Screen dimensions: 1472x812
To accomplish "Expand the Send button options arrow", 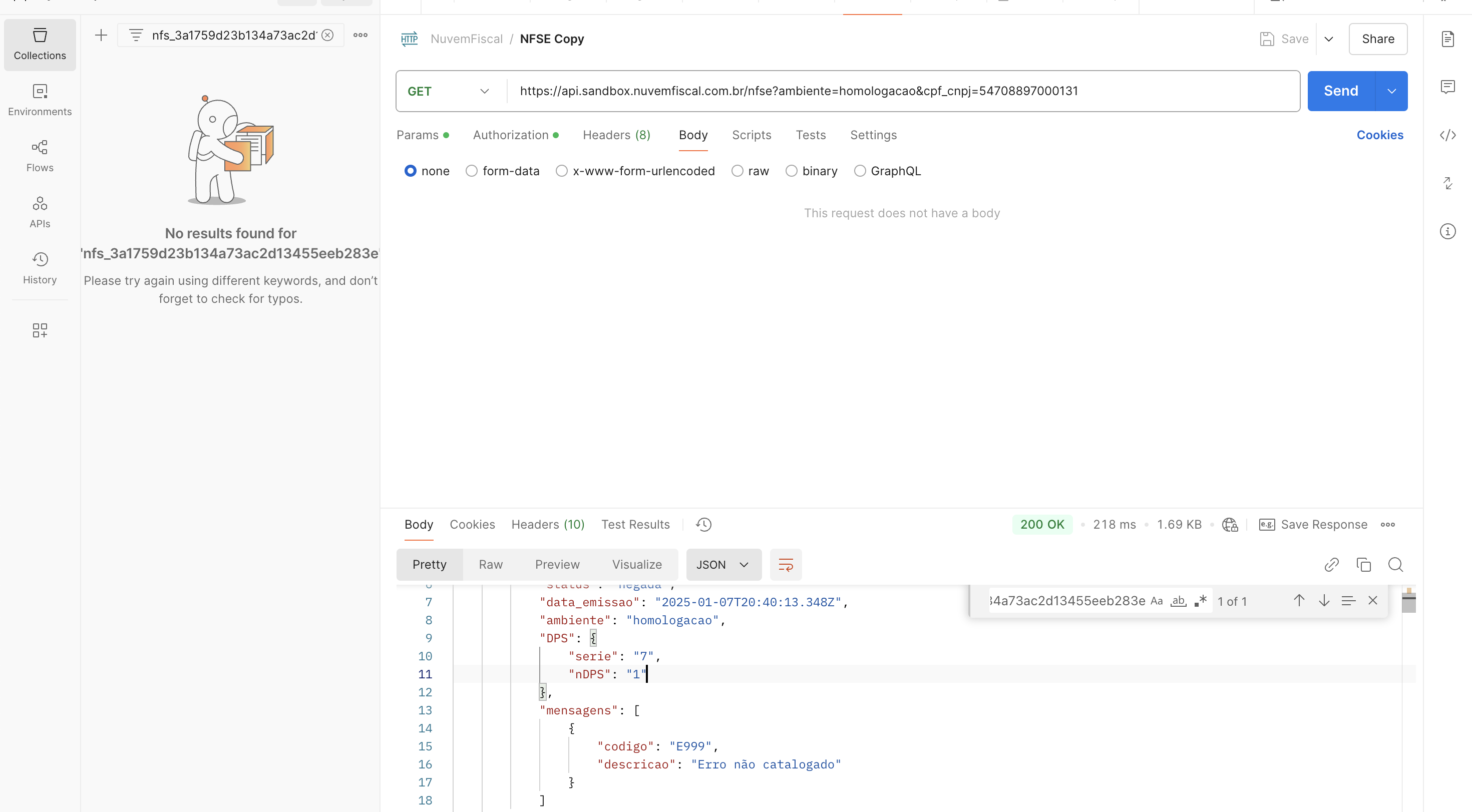I will [x=1391, y=91].
